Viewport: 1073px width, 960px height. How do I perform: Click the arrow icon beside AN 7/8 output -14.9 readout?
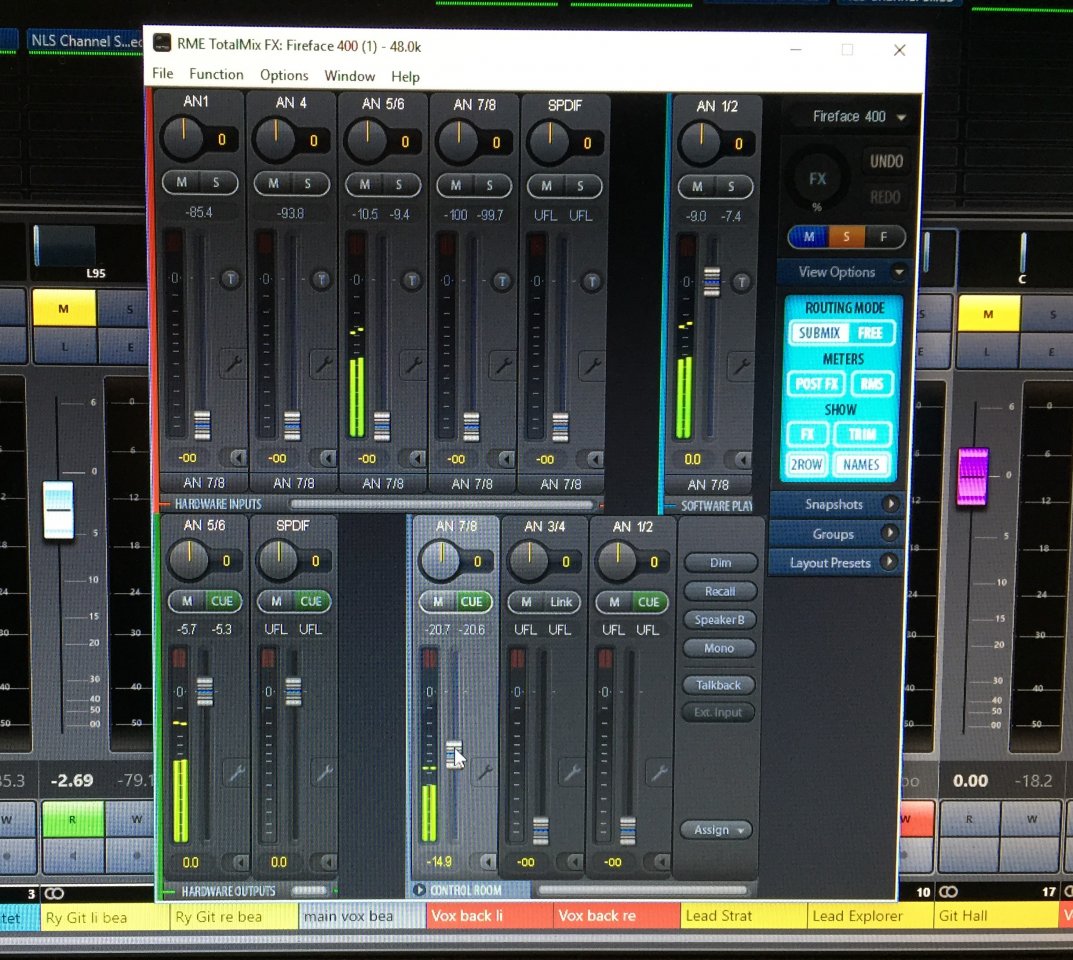(487, 861)
